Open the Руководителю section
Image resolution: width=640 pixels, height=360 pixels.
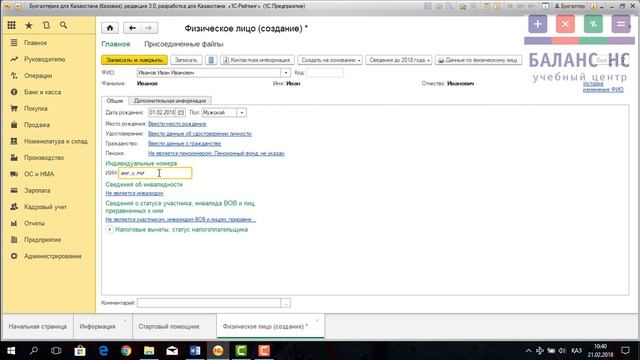[44, 59]
